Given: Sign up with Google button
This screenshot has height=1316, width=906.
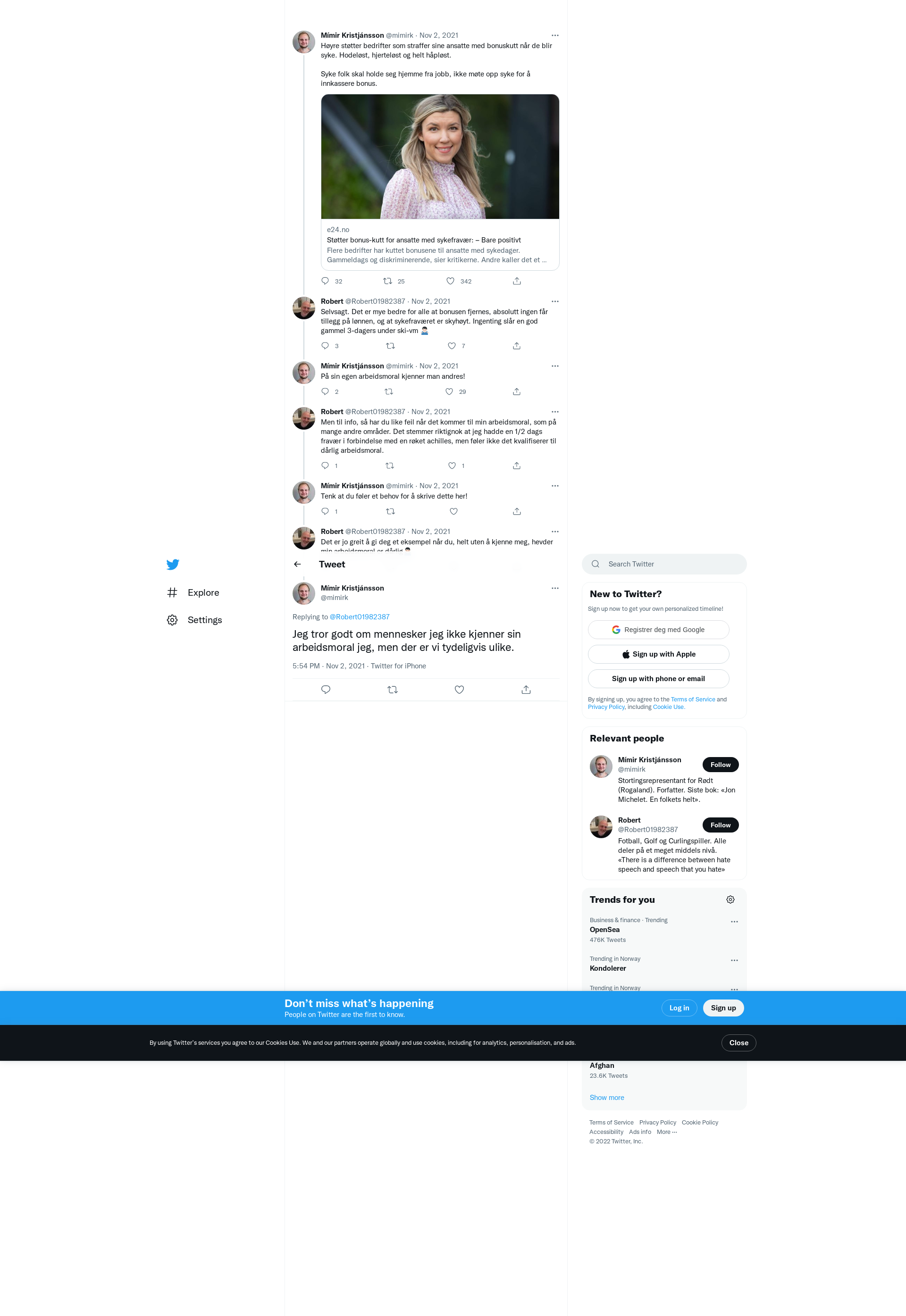Looking at the screenshot, I should pos(658,630).
